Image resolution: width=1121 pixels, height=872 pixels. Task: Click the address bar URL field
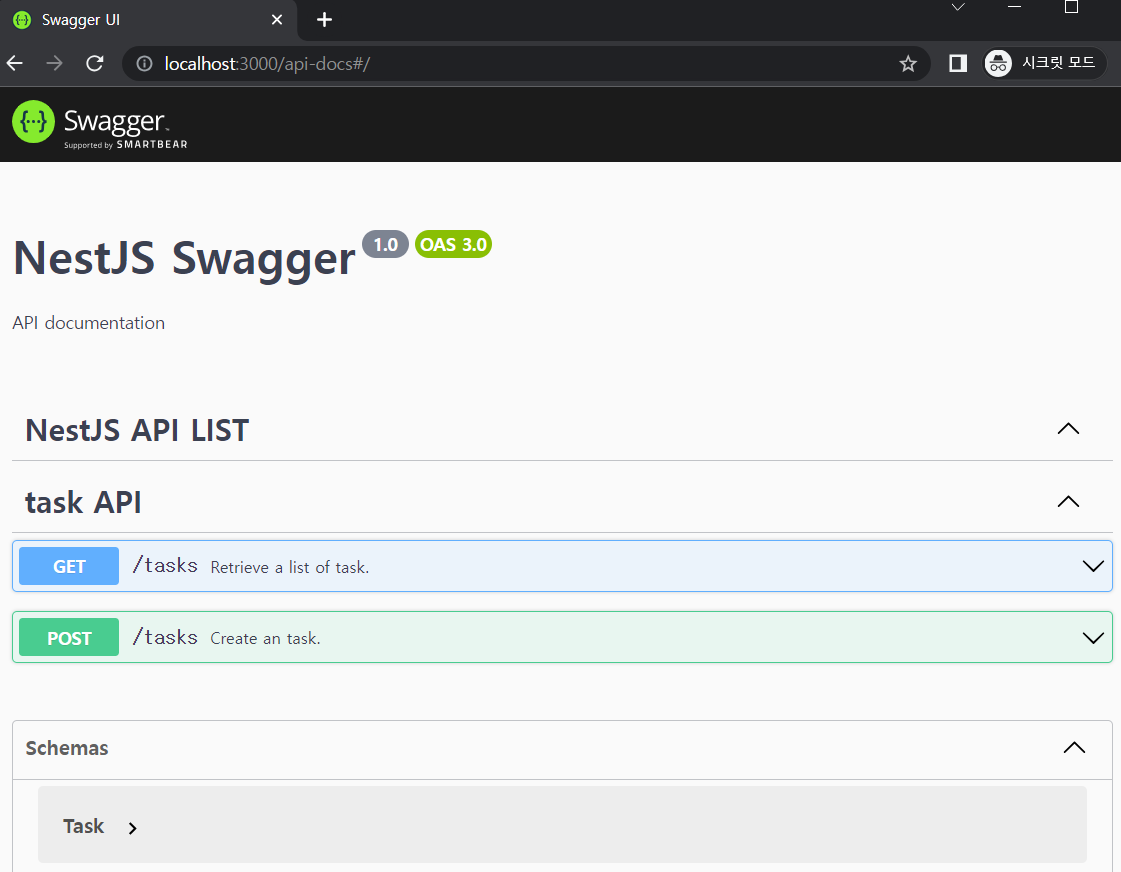pyautogui.click(x=525, y=64)
